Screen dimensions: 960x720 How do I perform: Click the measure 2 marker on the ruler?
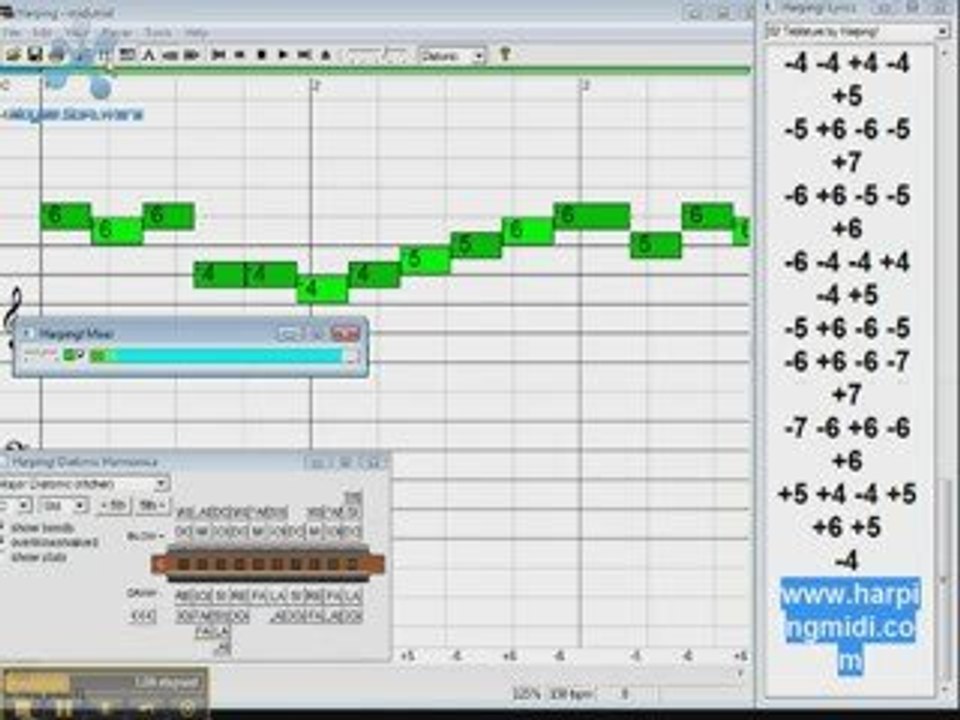315,85
